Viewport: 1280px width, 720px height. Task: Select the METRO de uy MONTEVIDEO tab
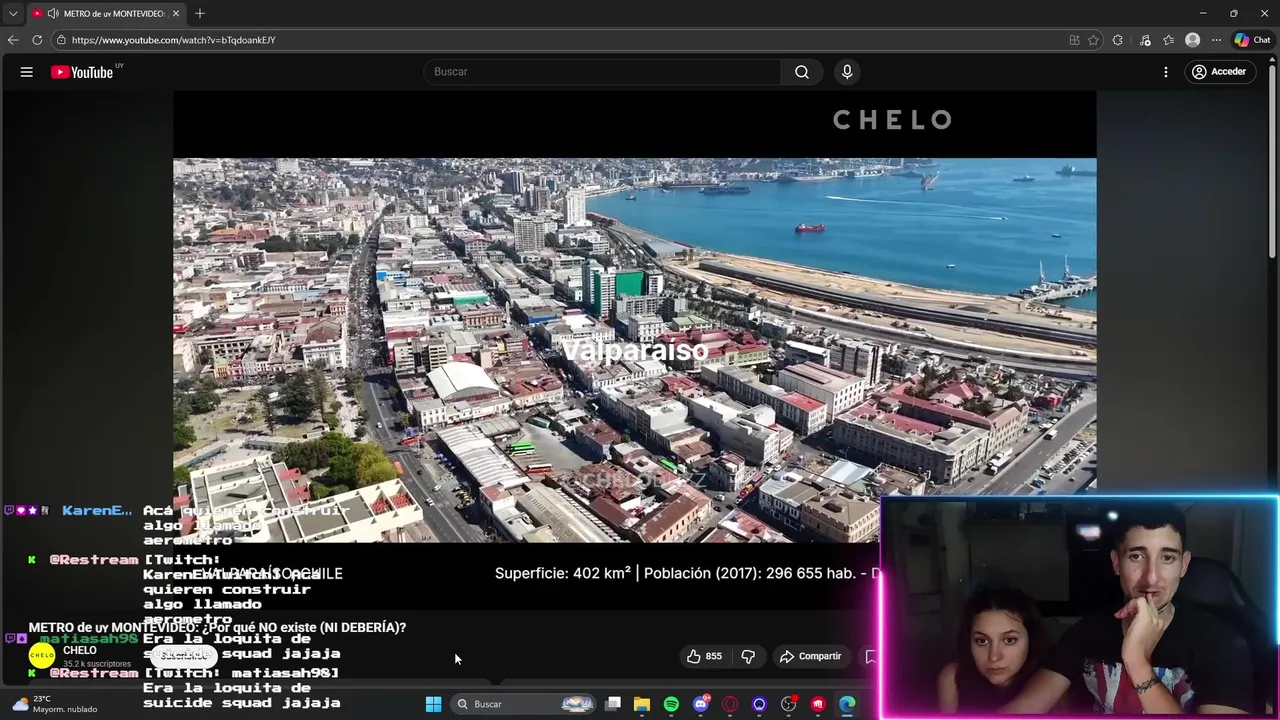coord(106,14)
